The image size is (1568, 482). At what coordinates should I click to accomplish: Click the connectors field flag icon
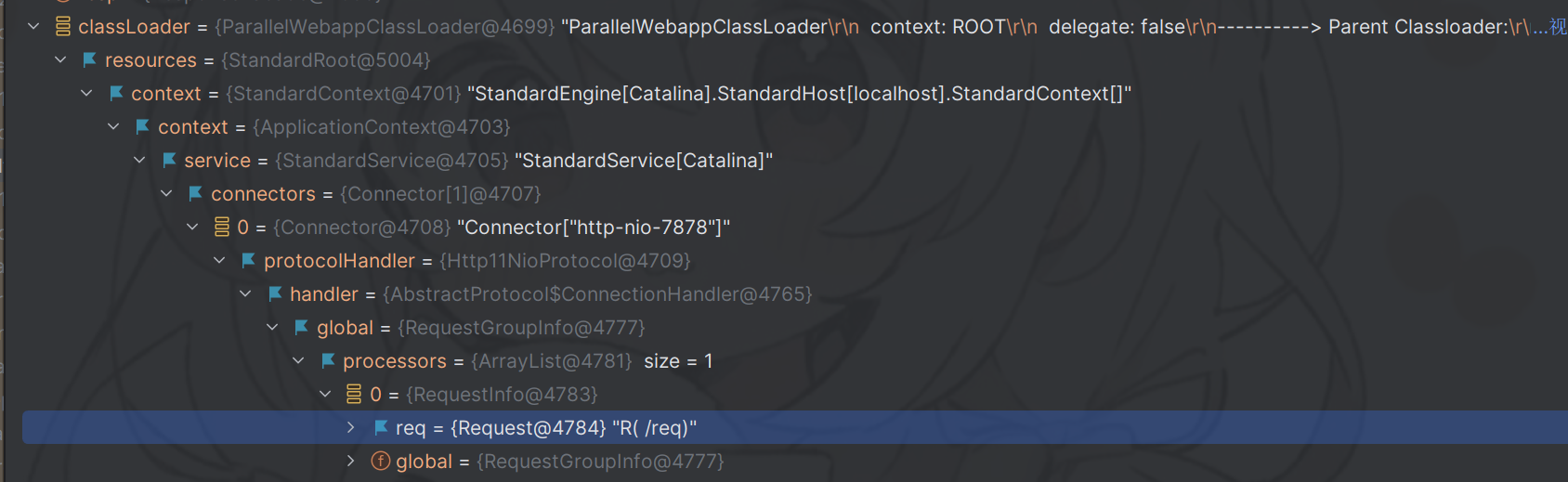click(x=196, y=194)
